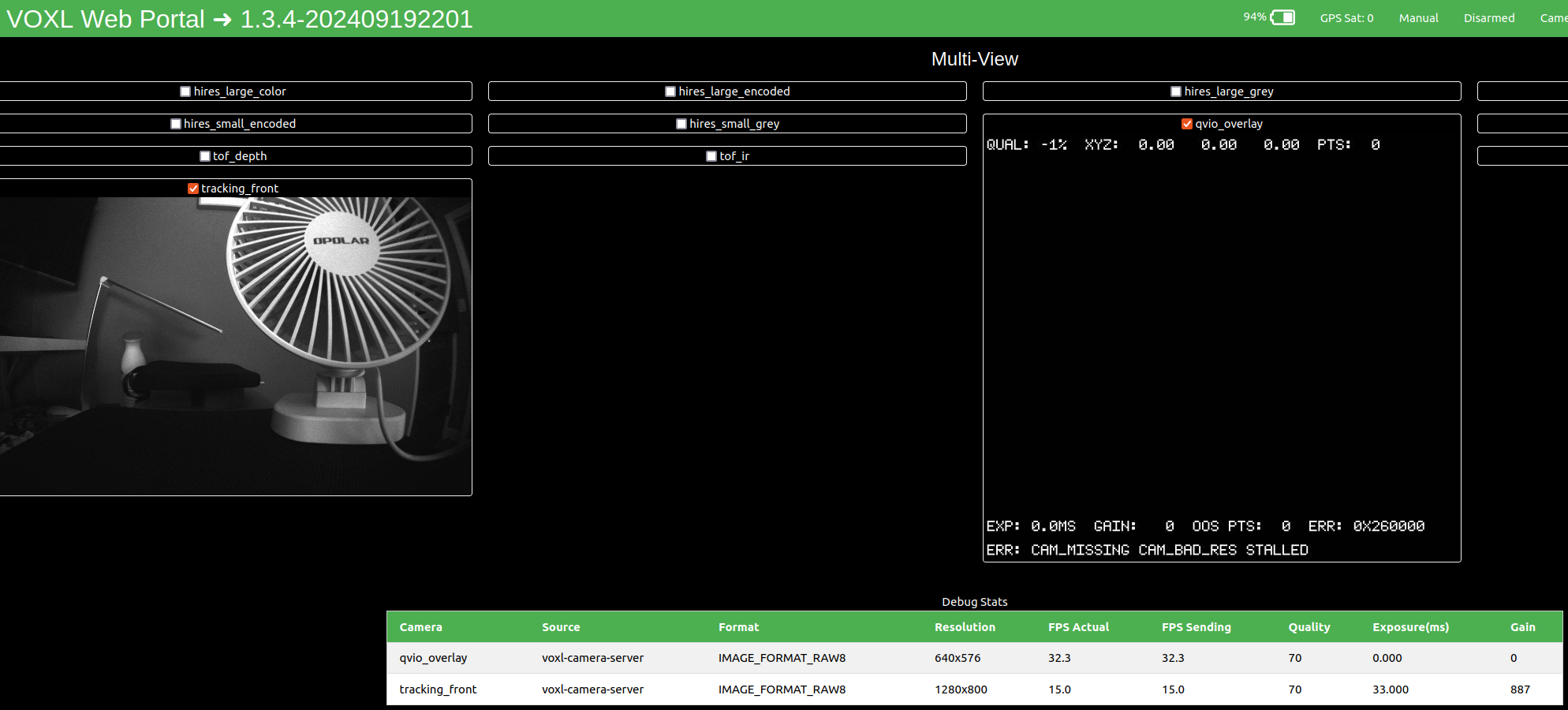Click the Source column header
Screen dimensions: 1568x710
pyautogui.click(x=561, y=627)
